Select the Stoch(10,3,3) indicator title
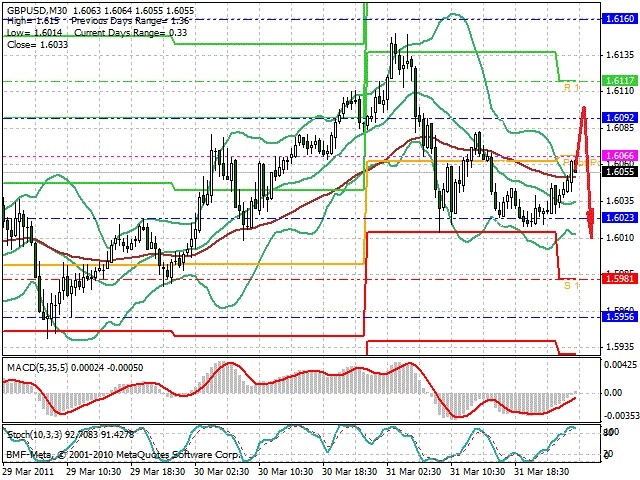This screenshot has width=640, height=480. click(x=35, y=435)
